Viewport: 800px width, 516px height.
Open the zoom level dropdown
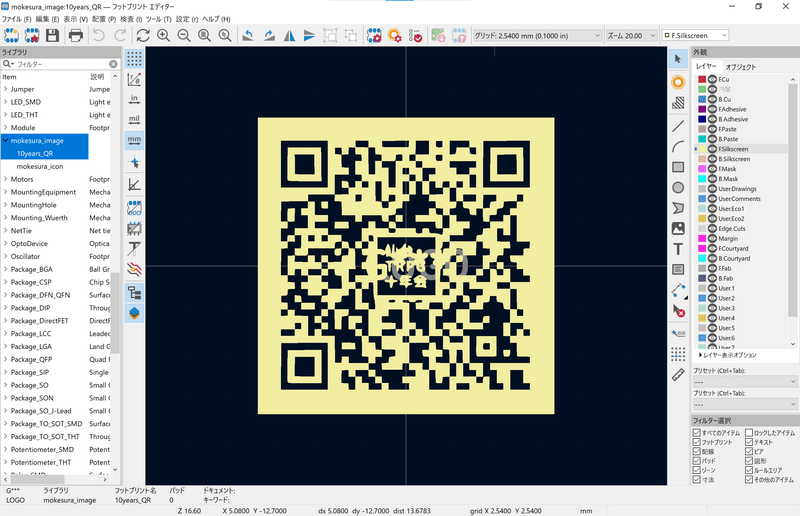[x=631, y=36]
